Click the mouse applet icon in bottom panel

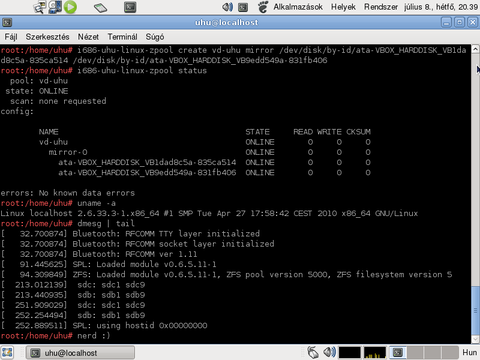312,352
